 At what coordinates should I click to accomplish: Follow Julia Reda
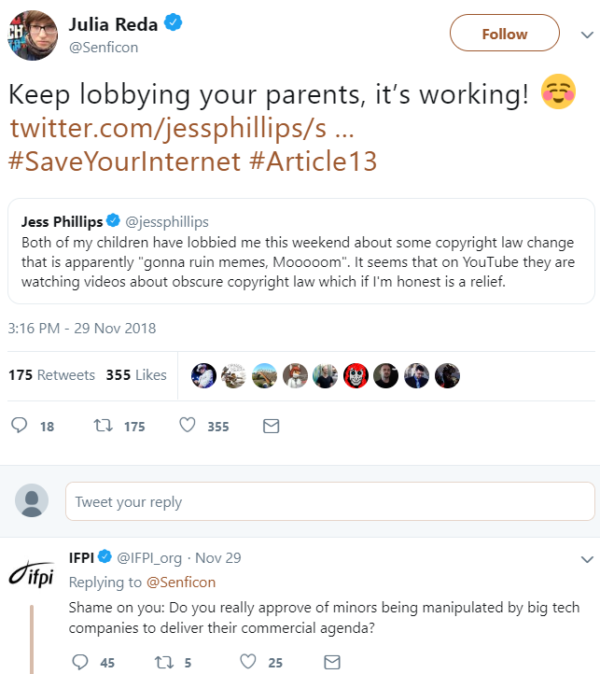pyautogui.click(x=504, y=33)
